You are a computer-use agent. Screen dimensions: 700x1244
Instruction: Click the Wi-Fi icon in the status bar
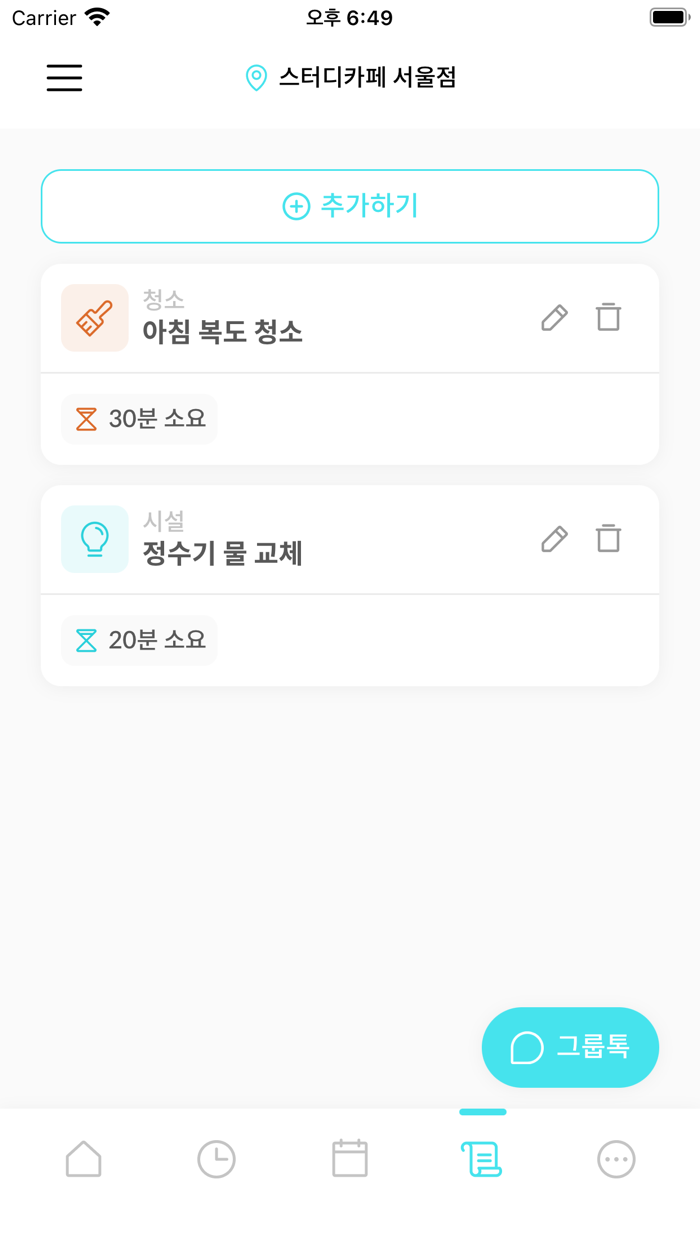click(95, 16)
